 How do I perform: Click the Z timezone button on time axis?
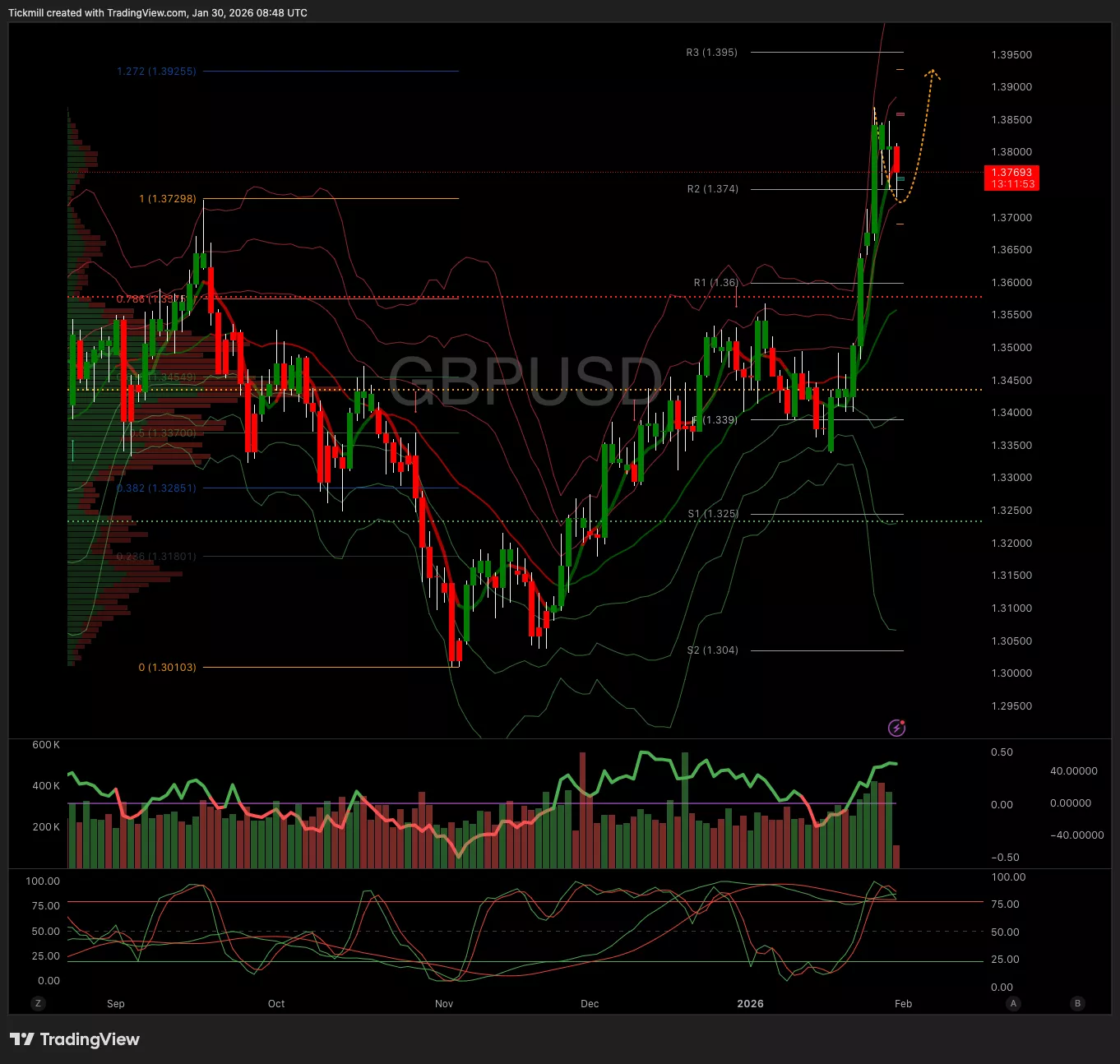tap(38, 1003)
